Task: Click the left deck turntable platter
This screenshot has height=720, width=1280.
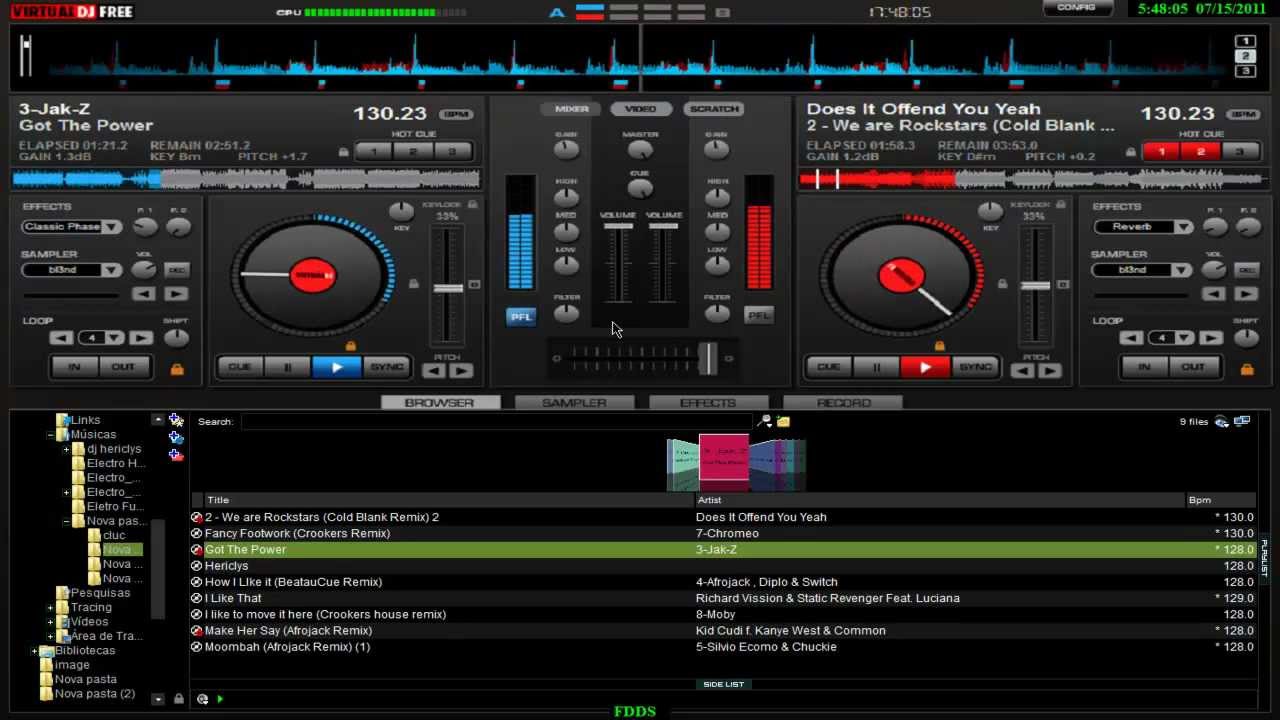Action: pyautogui.click(x=312, y=276)
